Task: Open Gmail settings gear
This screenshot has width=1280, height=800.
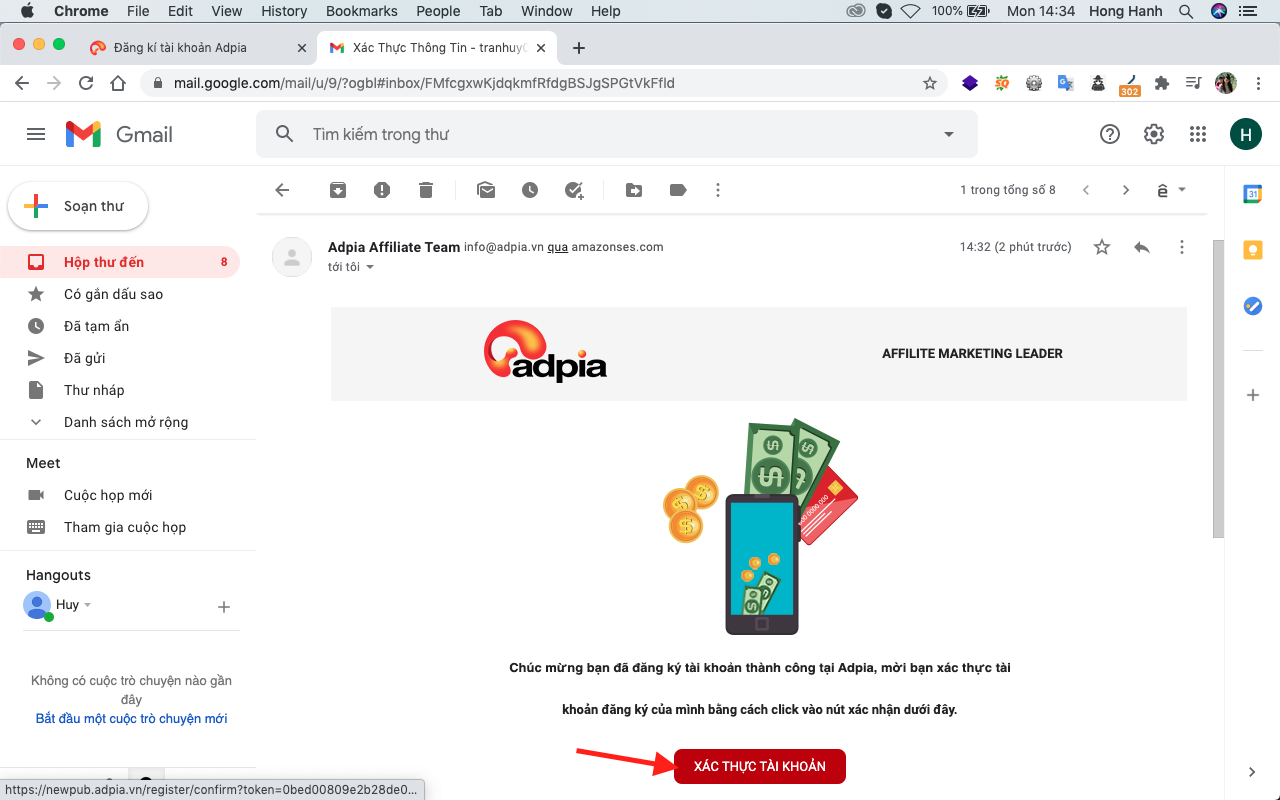Action: pyautogui.click(x=1153, y=133)
